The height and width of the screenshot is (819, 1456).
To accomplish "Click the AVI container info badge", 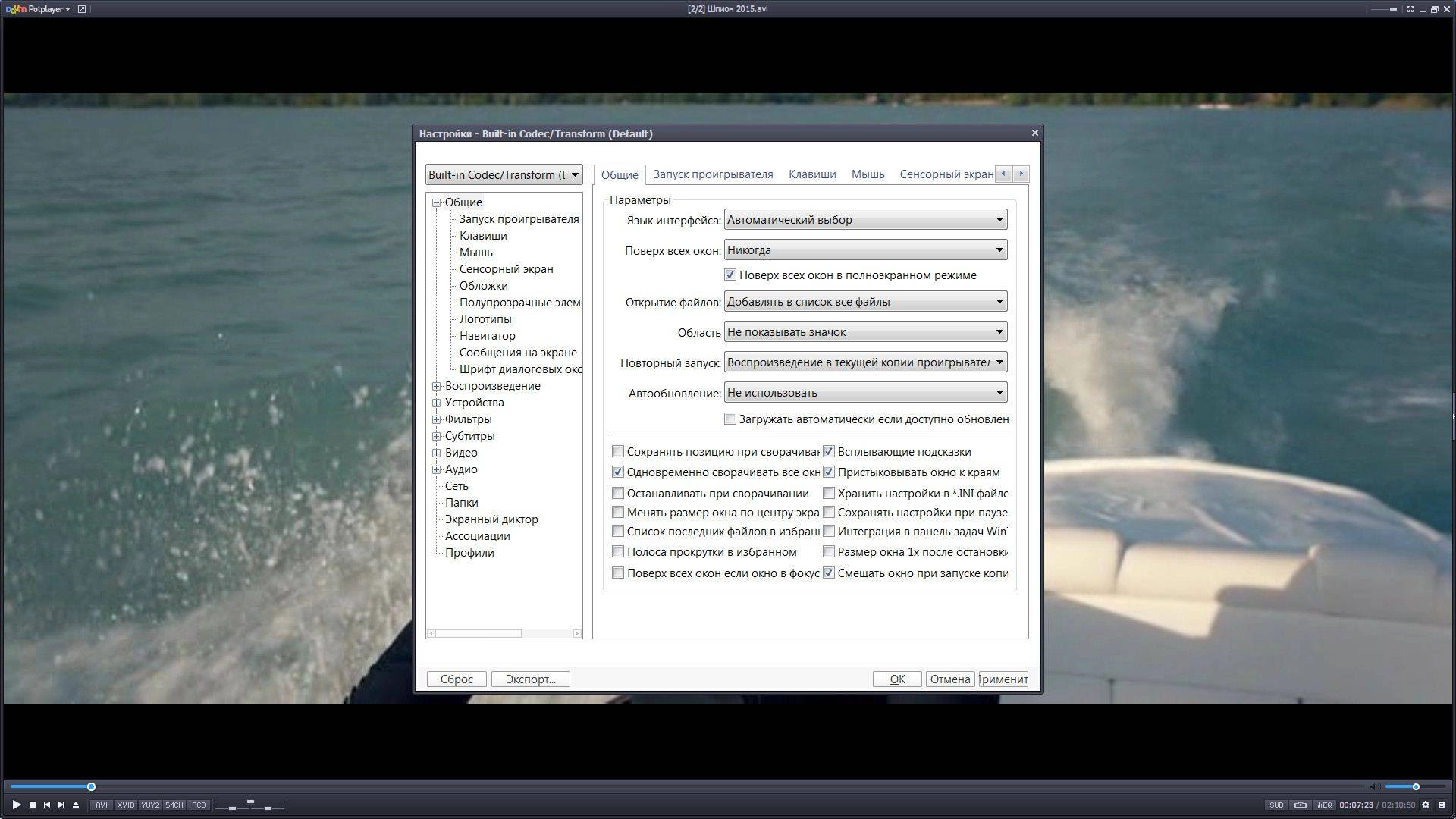I will click(x=101, y=805).
